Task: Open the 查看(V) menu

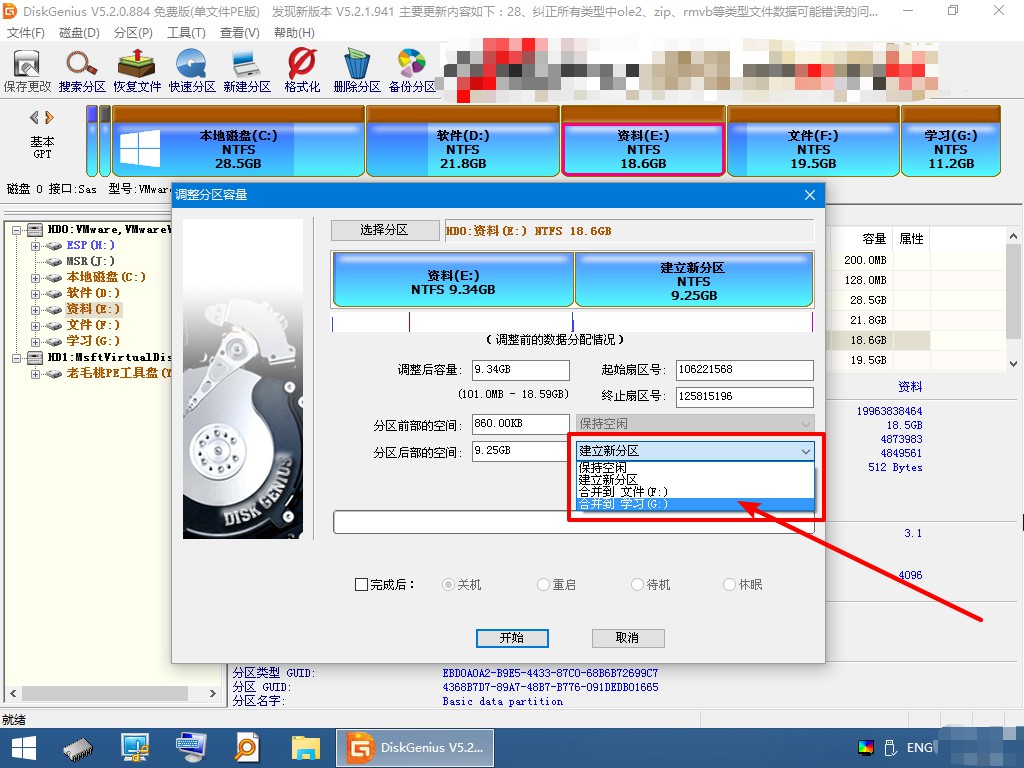Action: [x=240, y=33]
